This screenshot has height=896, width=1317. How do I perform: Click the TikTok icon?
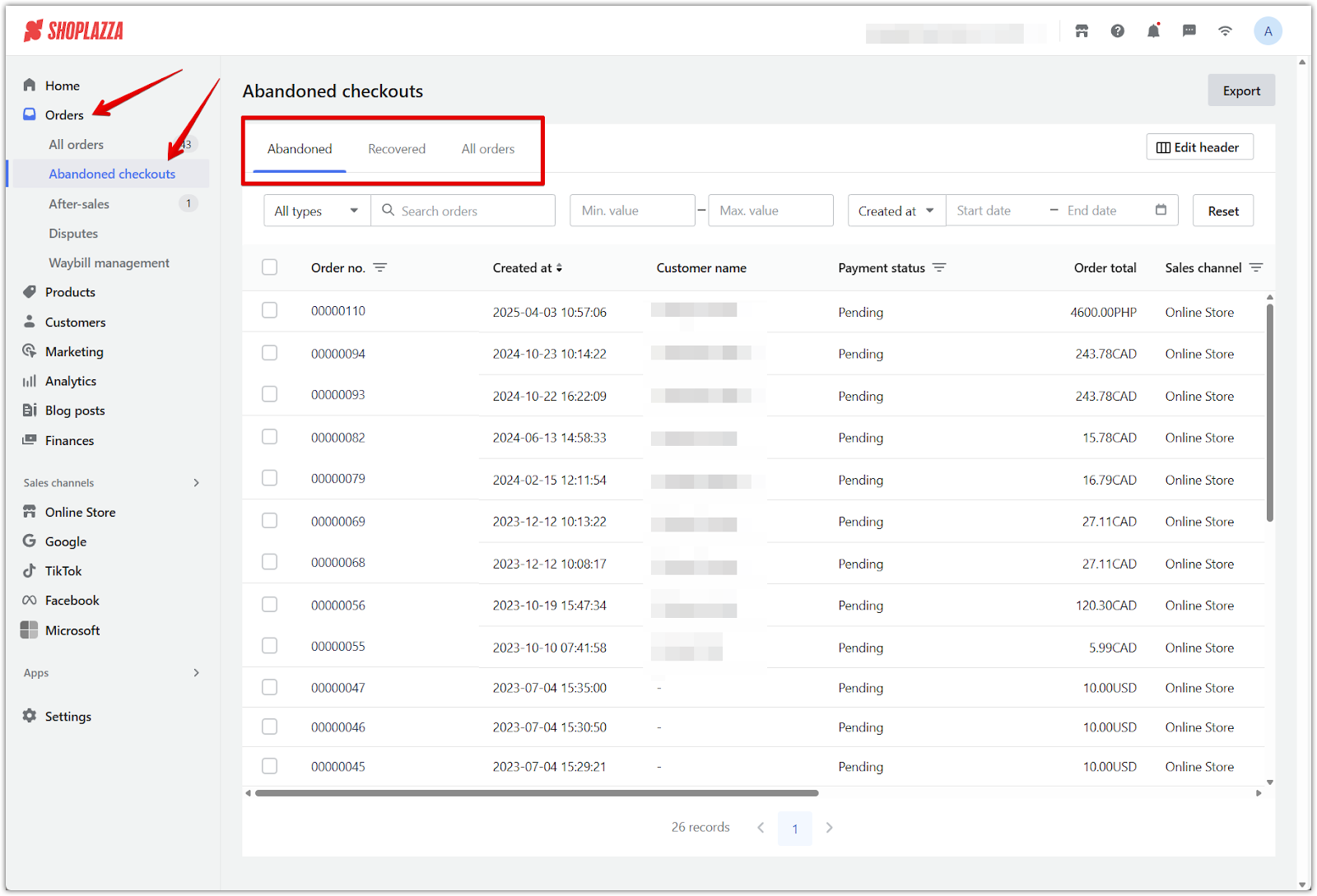30,570
